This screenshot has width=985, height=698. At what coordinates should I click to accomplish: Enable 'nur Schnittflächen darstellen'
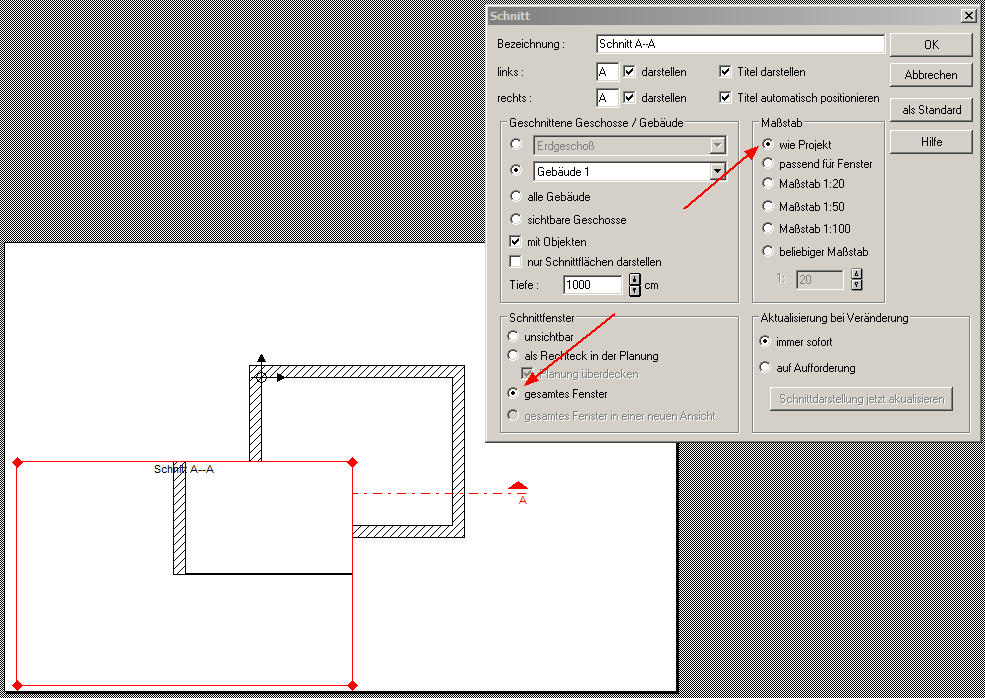pos(516,262)
